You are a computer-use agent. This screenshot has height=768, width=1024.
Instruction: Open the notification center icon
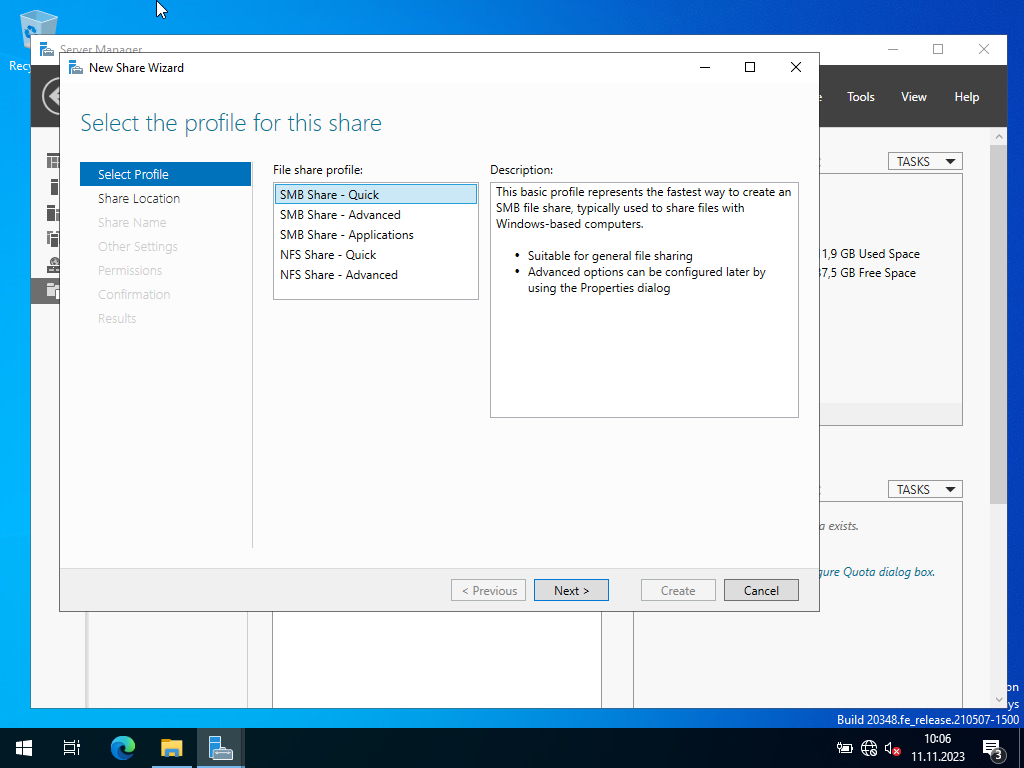(993, 748)
